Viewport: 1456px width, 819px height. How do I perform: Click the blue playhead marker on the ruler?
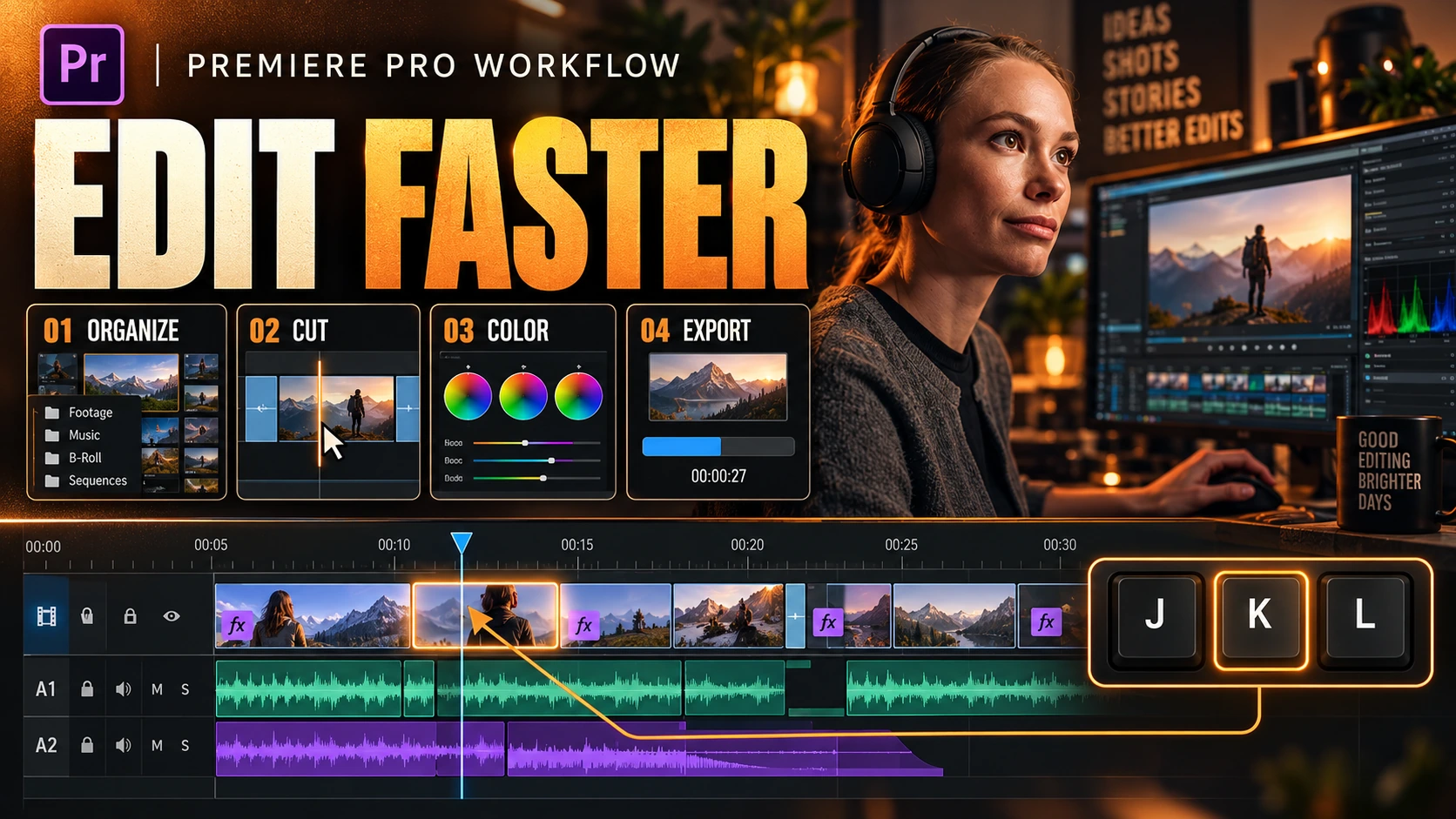pos(462,543)
